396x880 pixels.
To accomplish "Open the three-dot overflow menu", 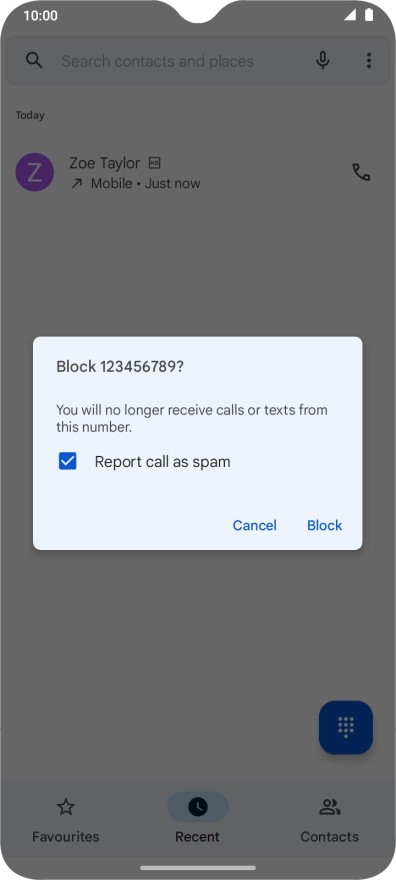I will (x=369, y=61).
